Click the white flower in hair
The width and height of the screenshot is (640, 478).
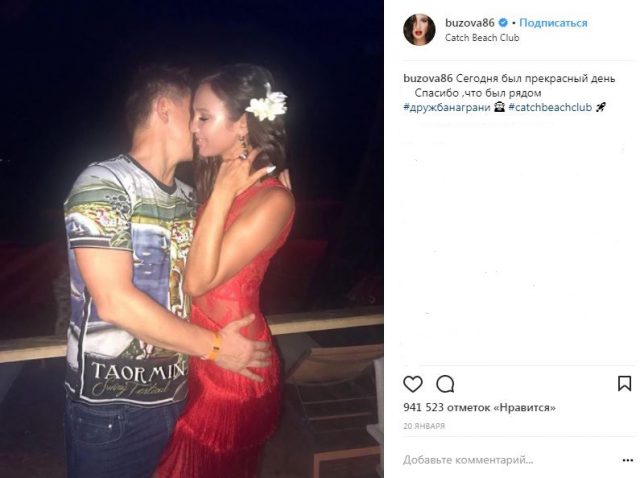267,102
